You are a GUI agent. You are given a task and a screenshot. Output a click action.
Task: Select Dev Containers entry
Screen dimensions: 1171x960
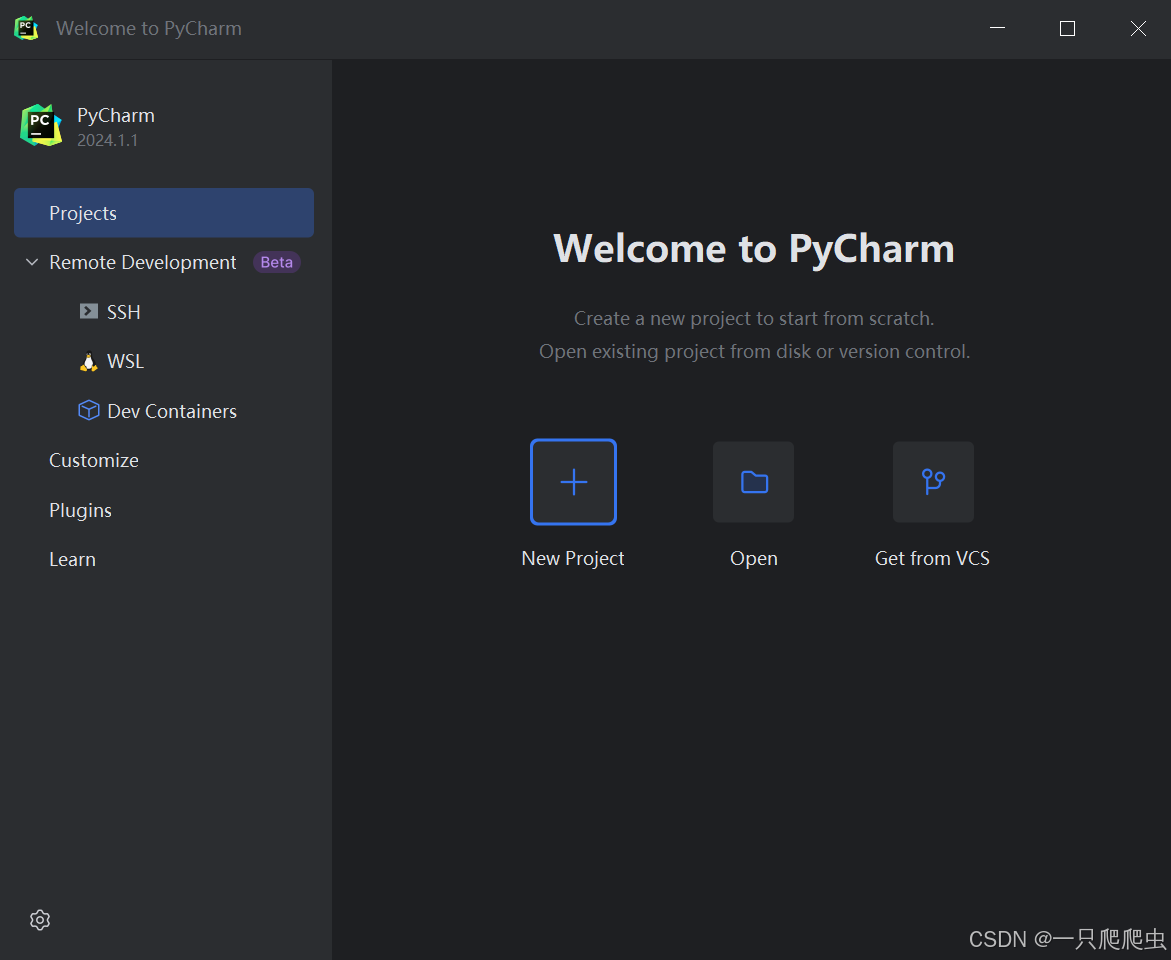[172, 411]
